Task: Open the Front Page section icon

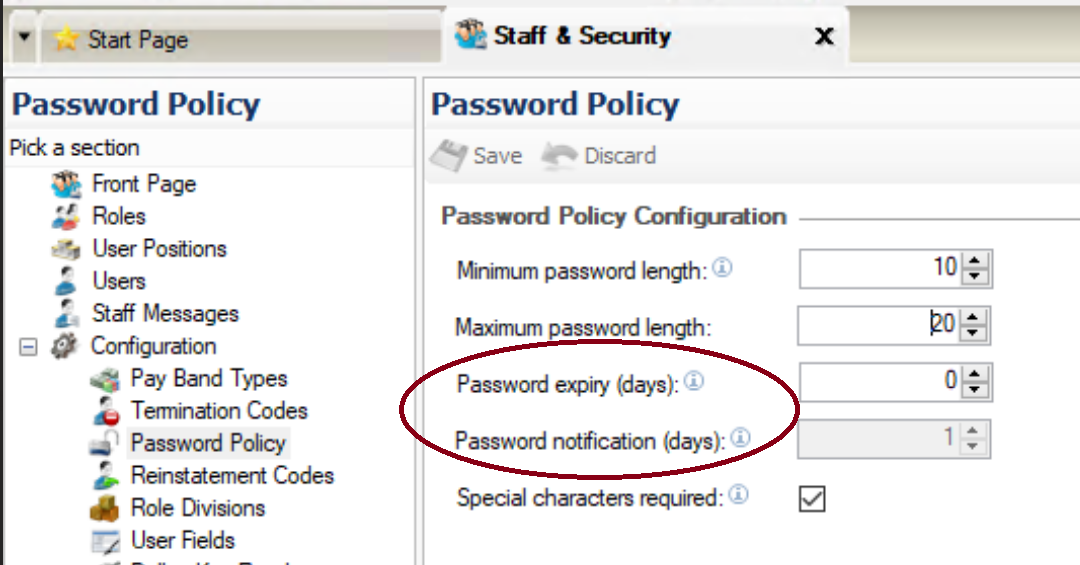Action: (x=66, y=184)
